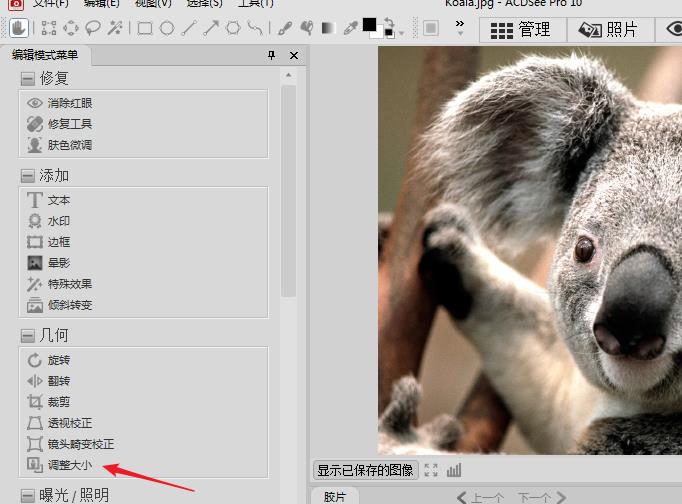The height and width of the screenshot is (504, 682).
Task: Expand the toolbar overflow chevron
Action: 460,27
